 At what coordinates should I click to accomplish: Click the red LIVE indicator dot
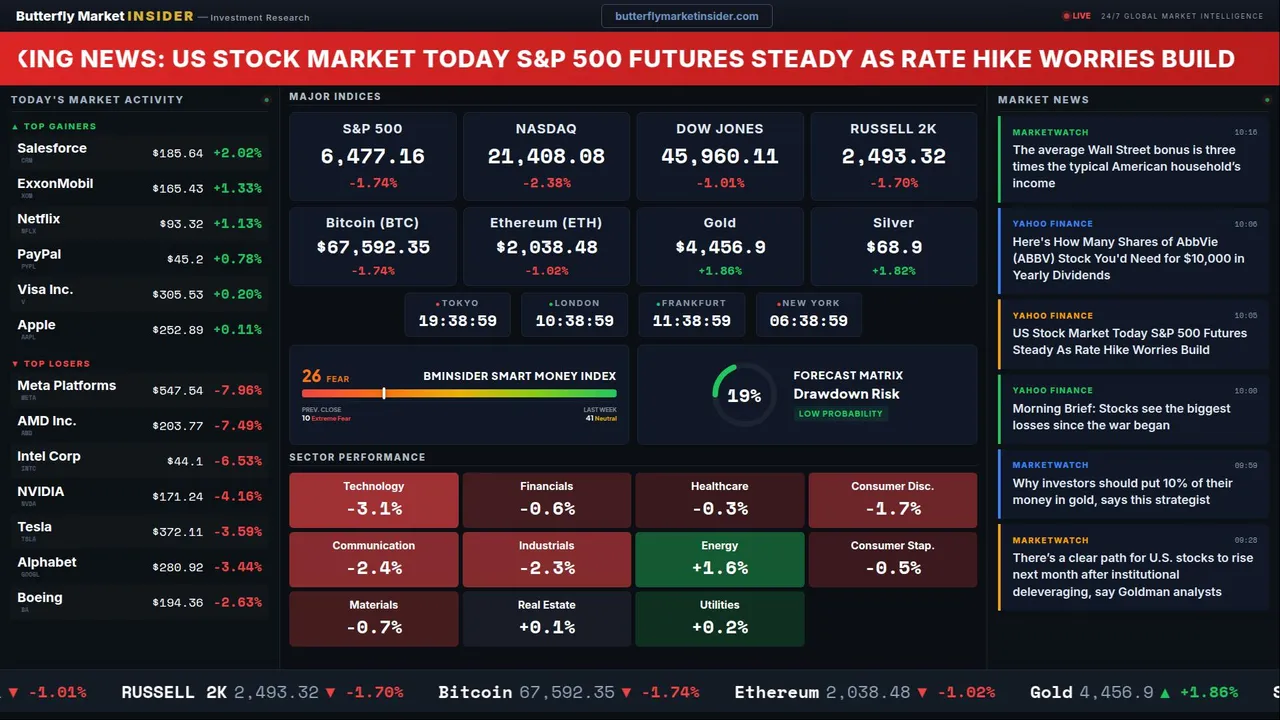(x=1067, y=16)
